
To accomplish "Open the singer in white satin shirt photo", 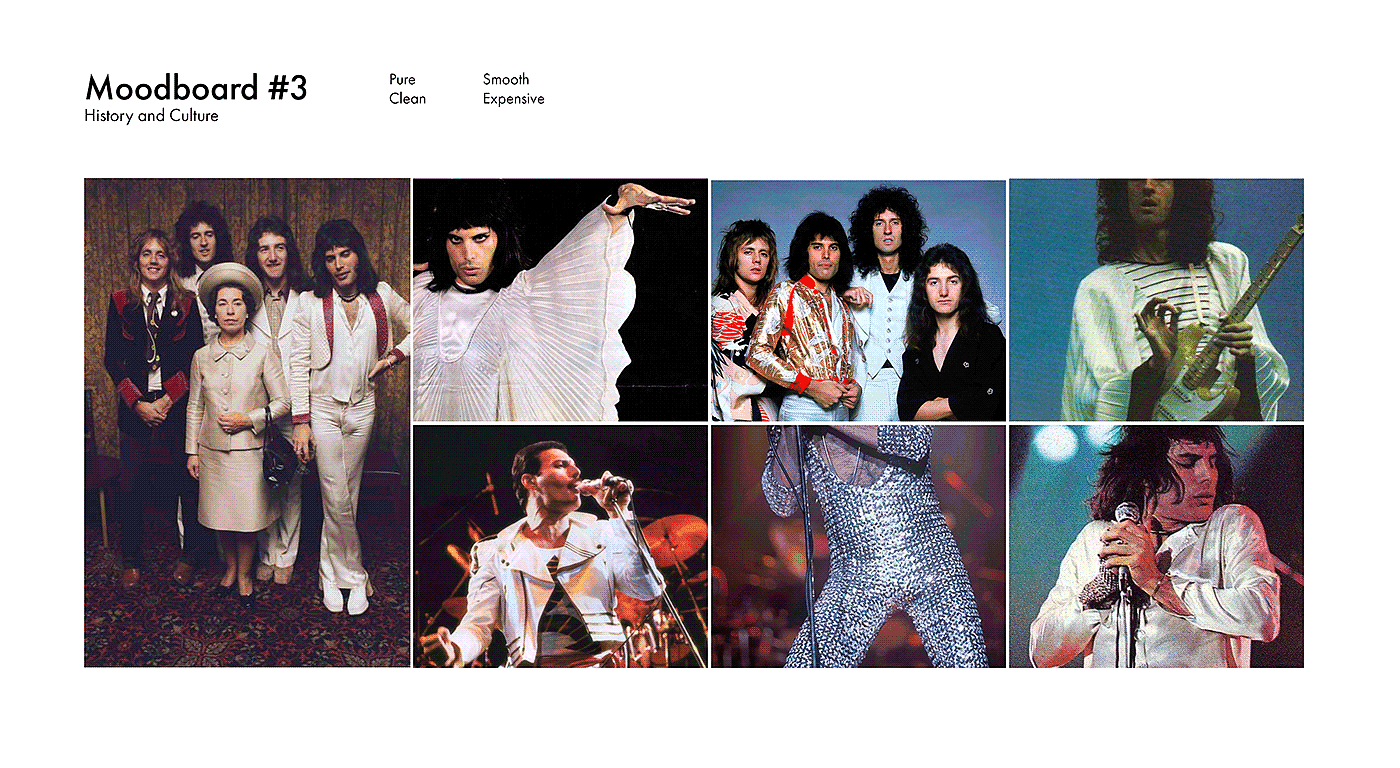I will click(x=1156, y=546).
